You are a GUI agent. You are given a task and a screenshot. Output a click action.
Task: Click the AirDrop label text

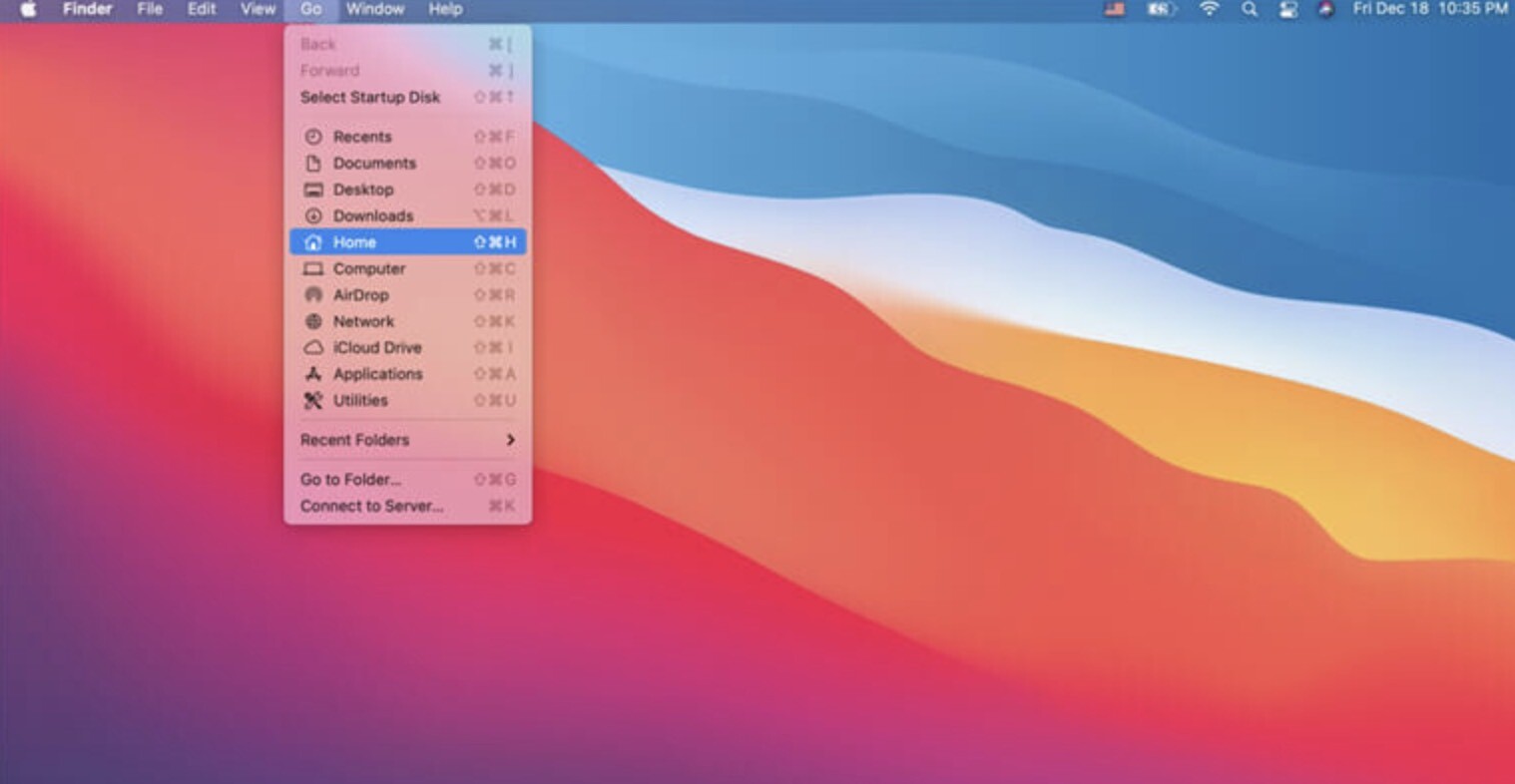(x=360, y=295)
